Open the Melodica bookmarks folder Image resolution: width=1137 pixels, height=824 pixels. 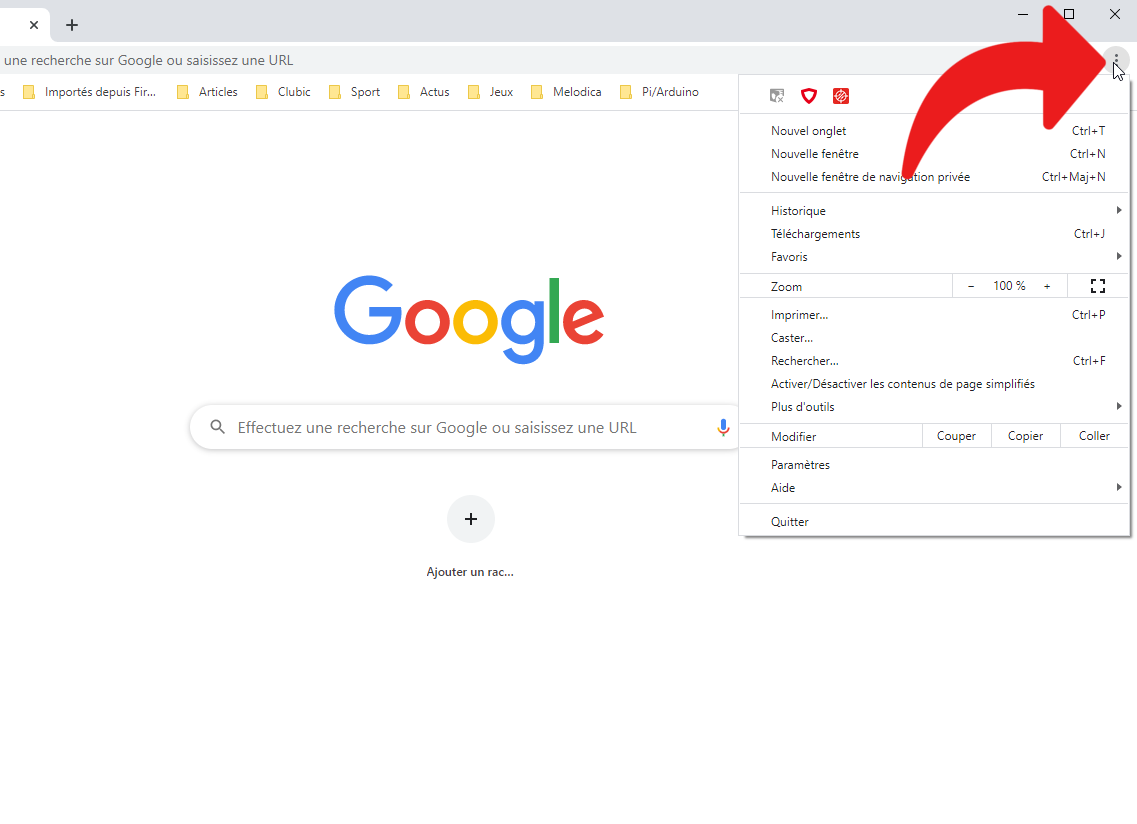566,92
